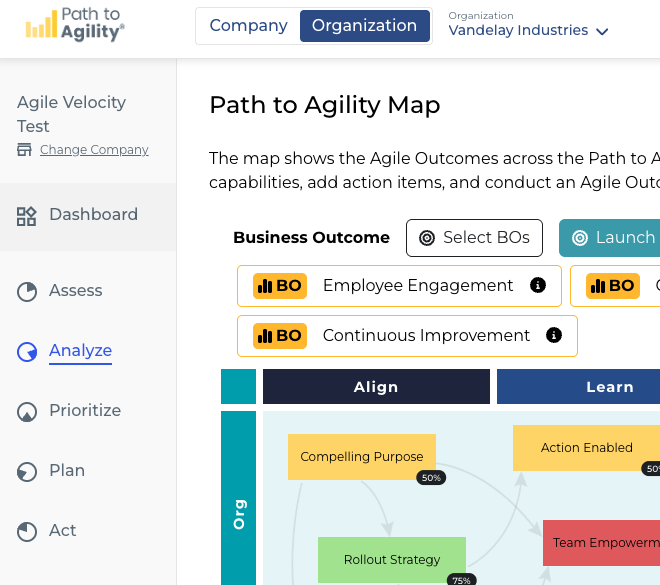Click the Plan sidebar icon
Screen dimensions: 660x585
(x=27, y=471)
